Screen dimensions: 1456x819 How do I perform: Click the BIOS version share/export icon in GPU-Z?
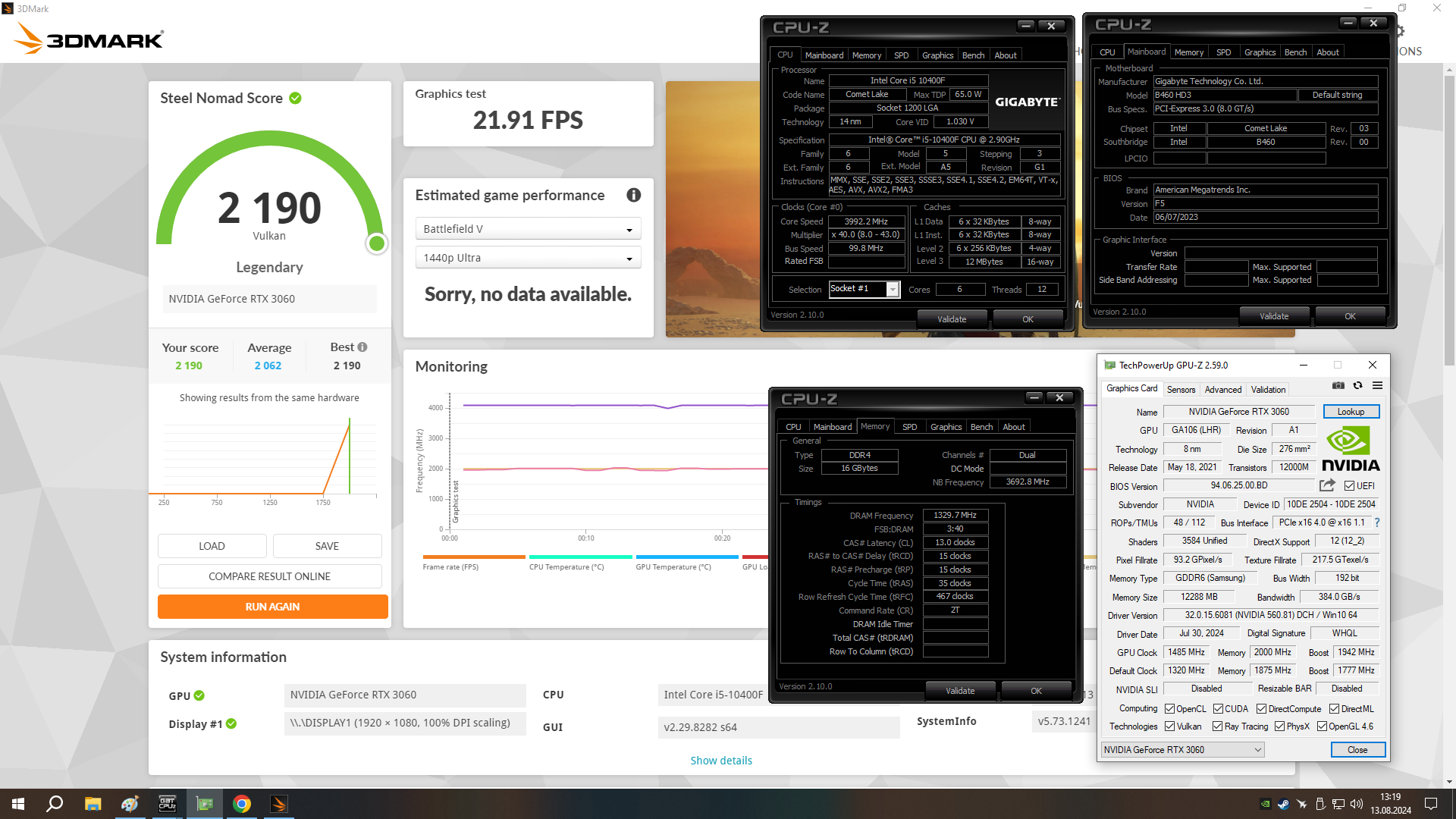pyautogui.click(x=1327, y=485)
